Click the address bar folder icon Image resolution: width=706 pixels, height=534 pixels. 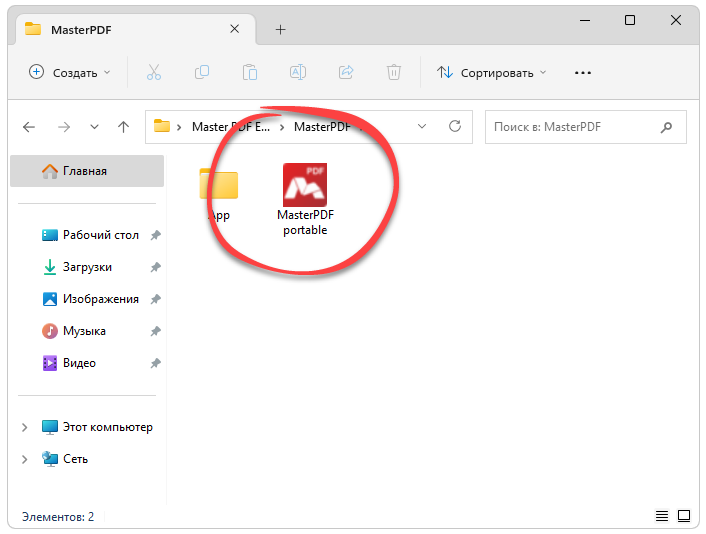162,126
